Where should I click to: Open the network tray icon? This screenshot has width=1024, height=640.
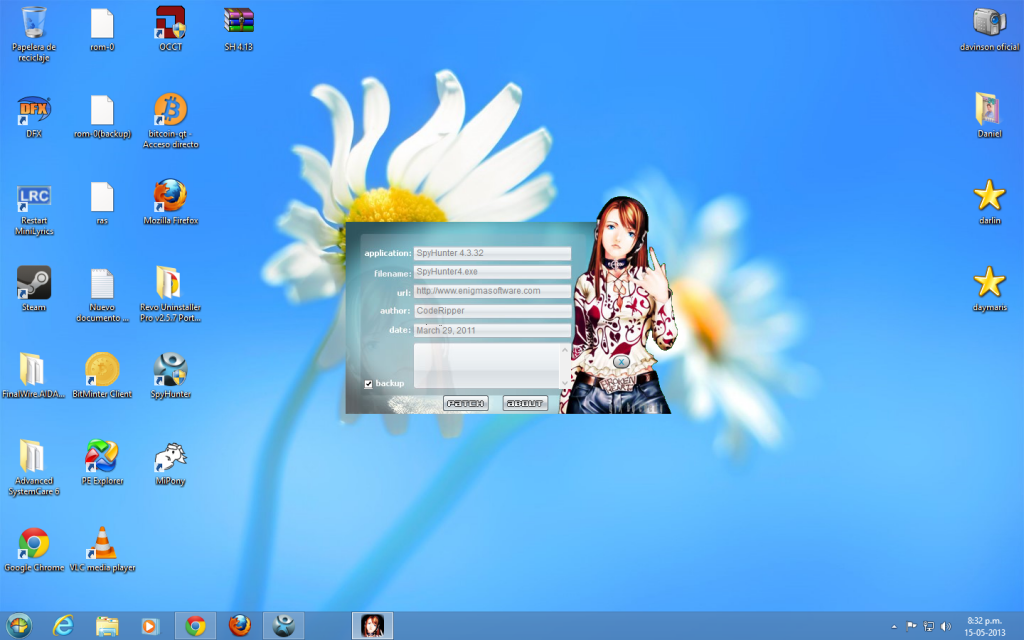[929, 626]
